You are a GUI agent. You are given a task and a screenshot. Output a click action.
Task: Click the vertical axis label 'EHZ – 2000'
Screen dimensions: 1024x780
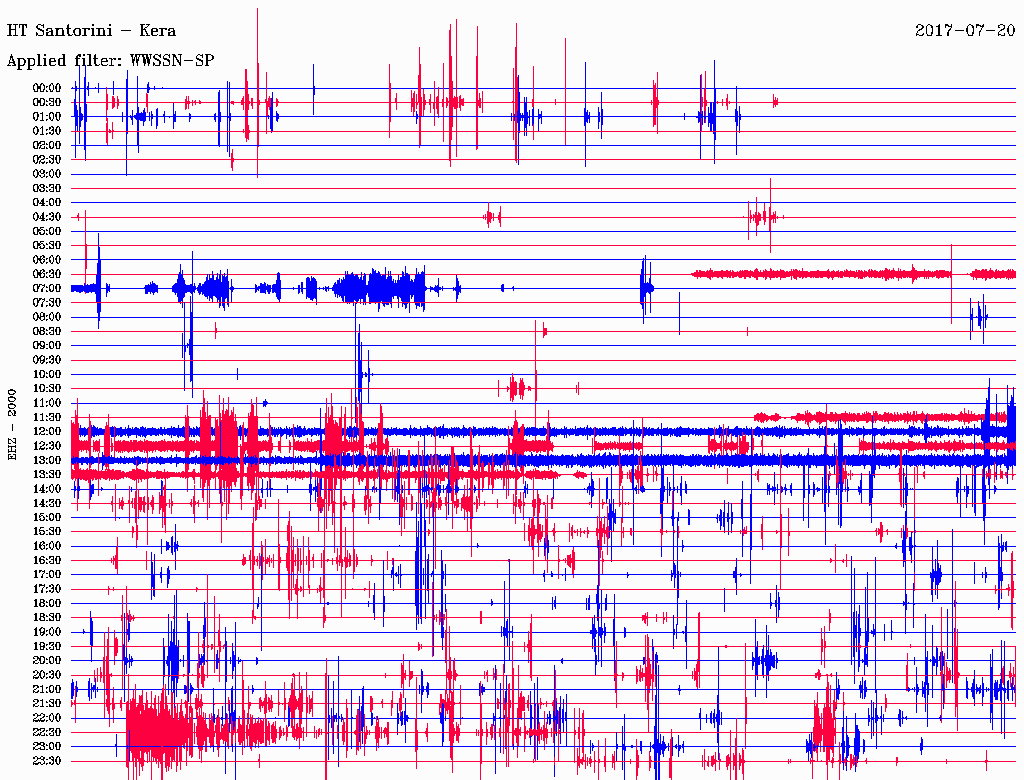tap(12, 425)
